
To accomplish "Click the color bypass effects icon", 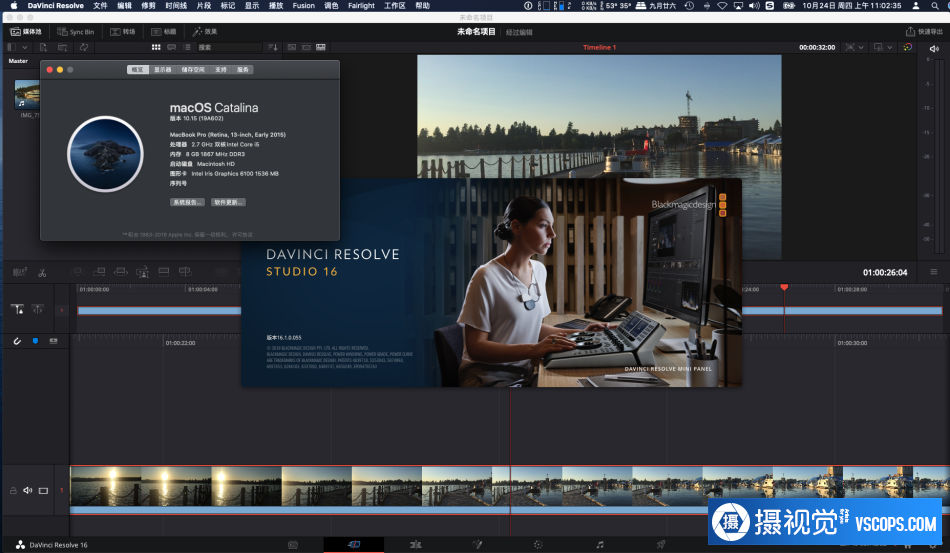I will pyautogui.click(x=907, y=47).
